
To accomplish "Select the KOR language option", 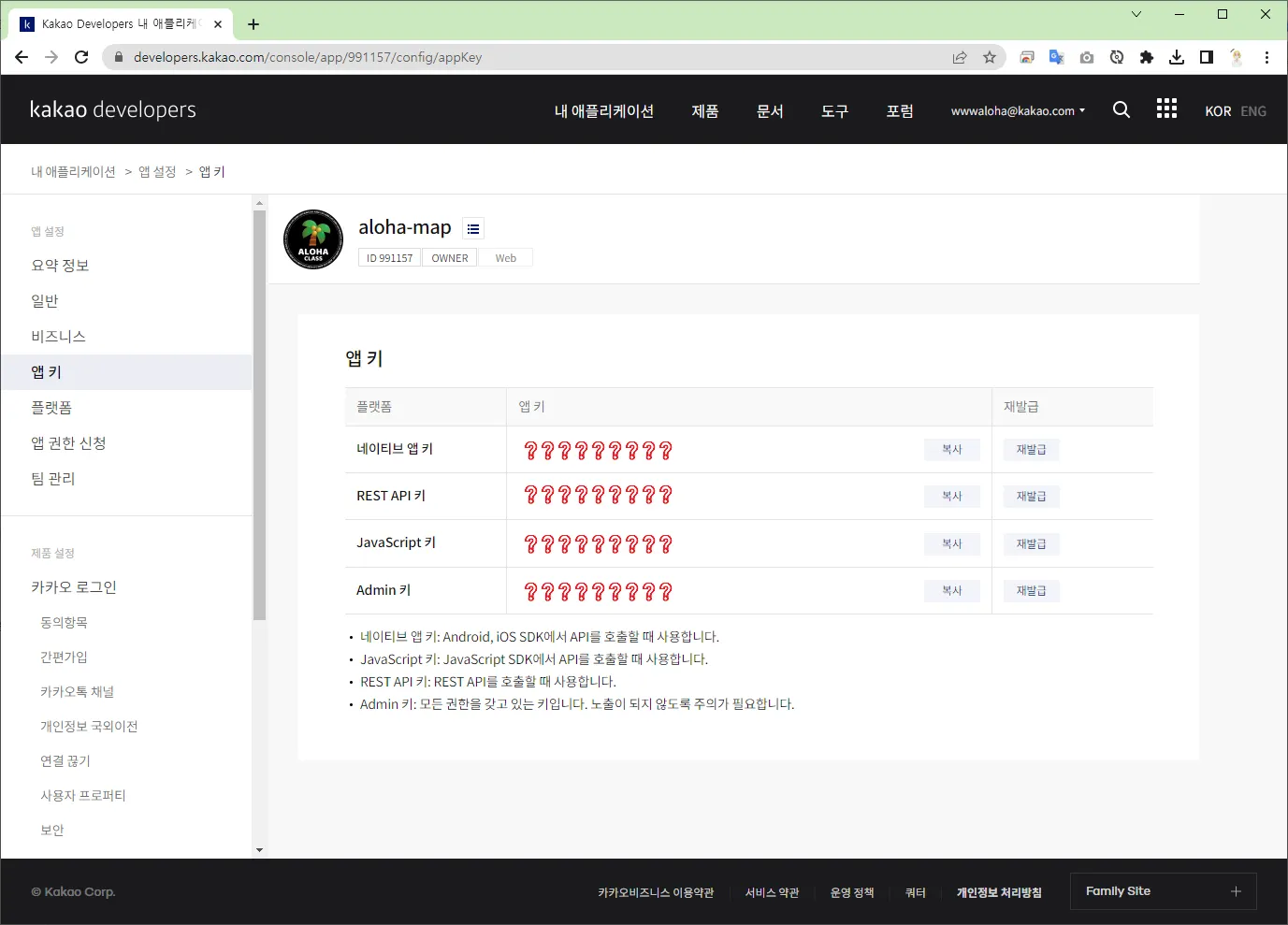I will pyautogui.click(x=1218, y=111).
